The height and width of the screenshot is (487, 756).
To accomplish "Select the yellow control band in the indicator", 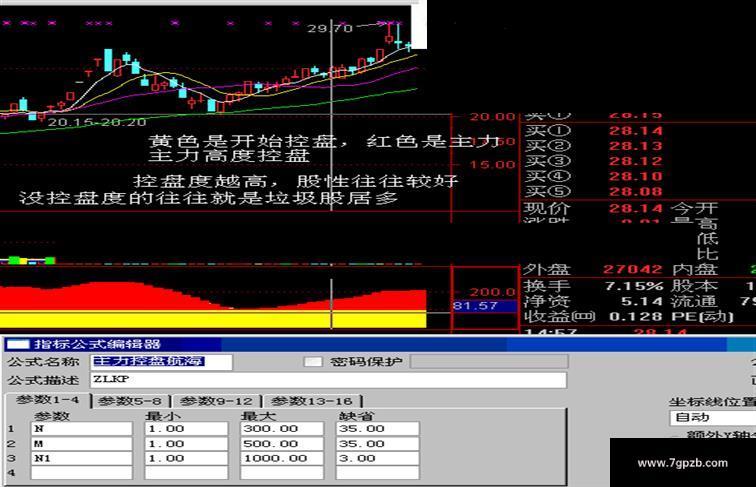I will (x=213, y=320).
